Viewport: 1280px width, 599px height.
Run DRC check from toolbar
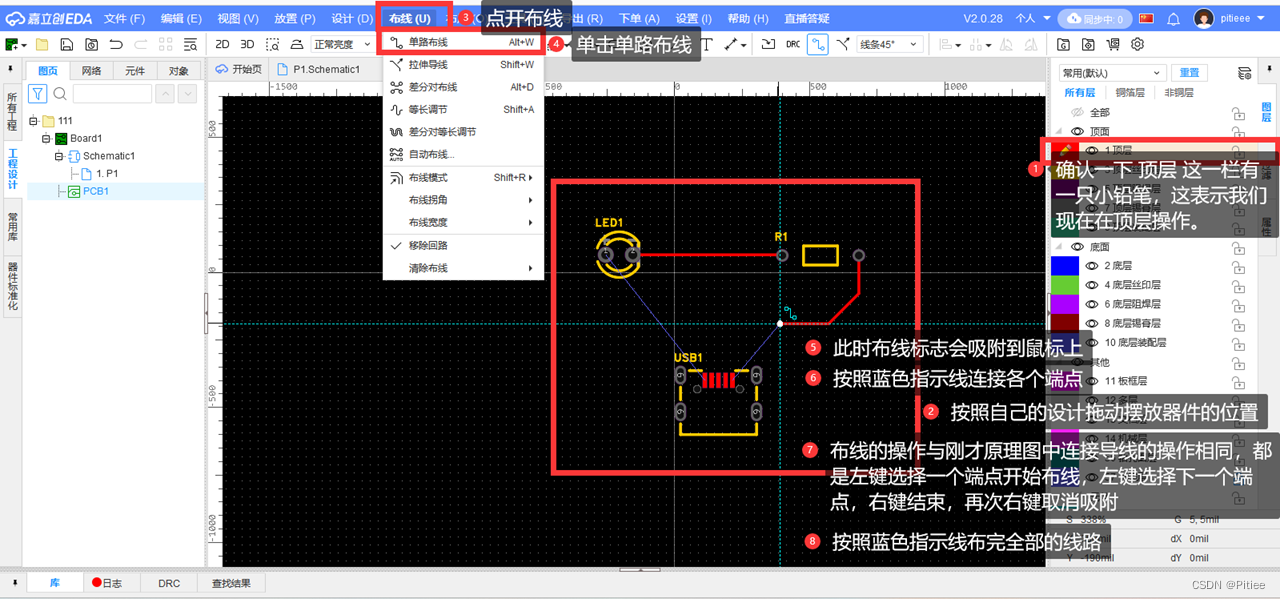[793, 44]
